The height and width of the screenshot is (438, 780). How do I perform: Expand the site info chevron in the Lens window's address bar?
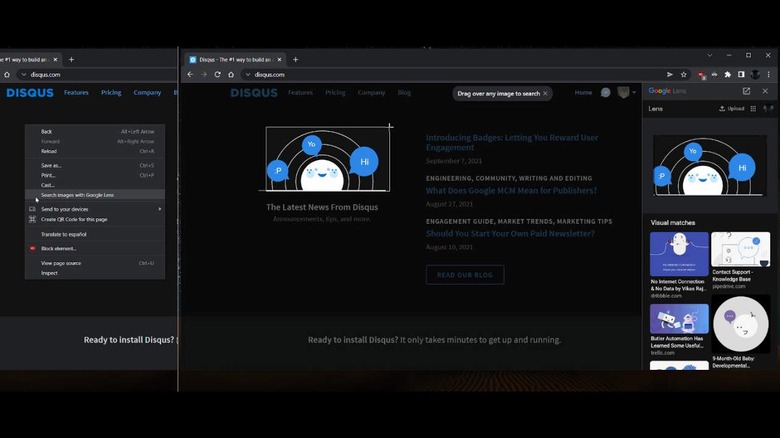tap(248, 74)
